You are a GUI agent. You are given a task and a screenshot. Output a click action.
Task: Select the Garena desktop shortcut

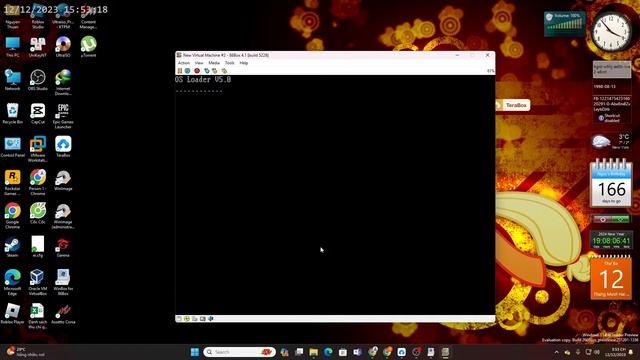[63, 247]
